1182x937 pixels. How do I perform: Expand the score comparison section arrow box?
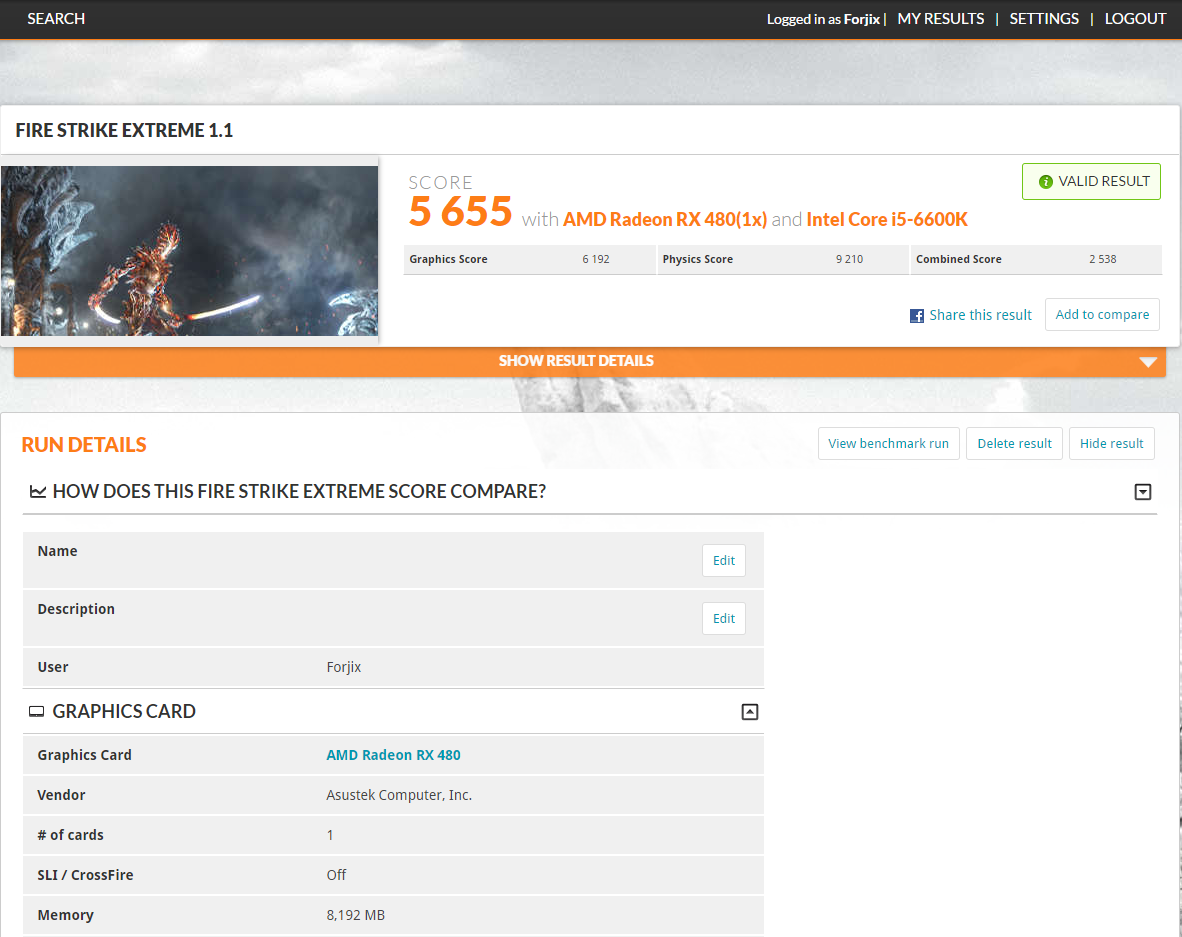point(1143,492)
